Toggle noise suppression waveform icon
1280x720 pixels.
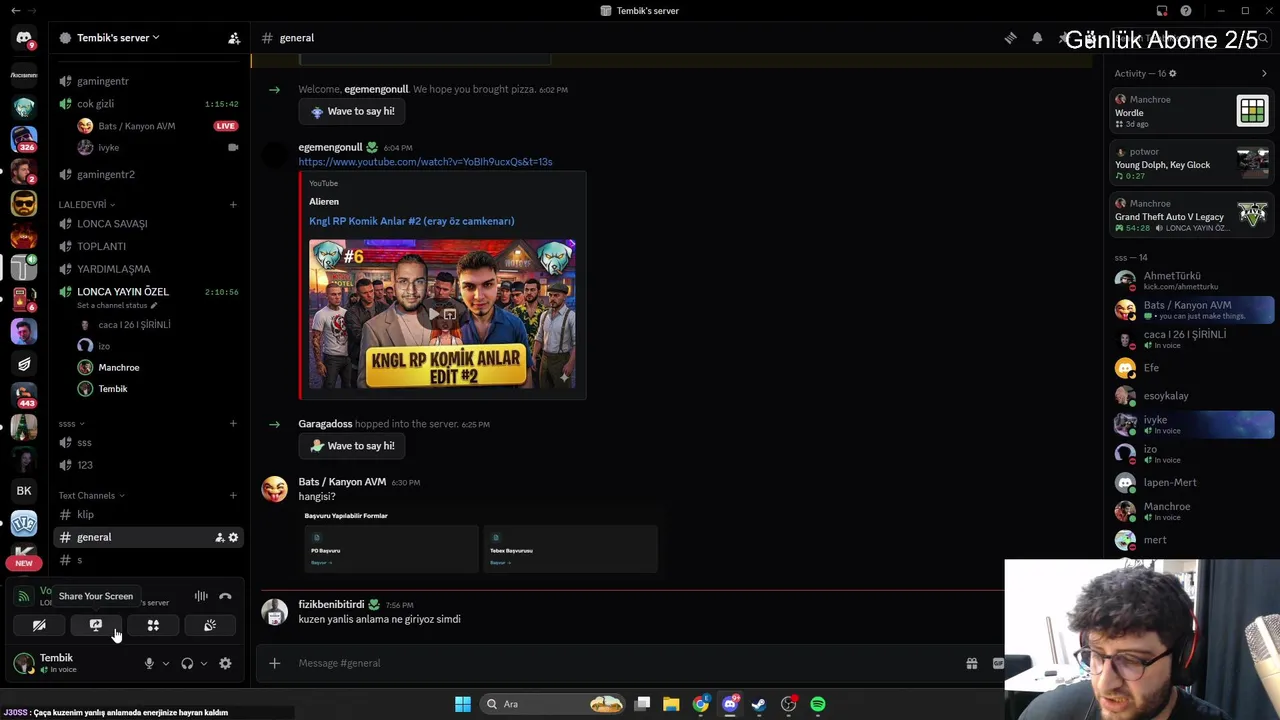coord(201,597)
